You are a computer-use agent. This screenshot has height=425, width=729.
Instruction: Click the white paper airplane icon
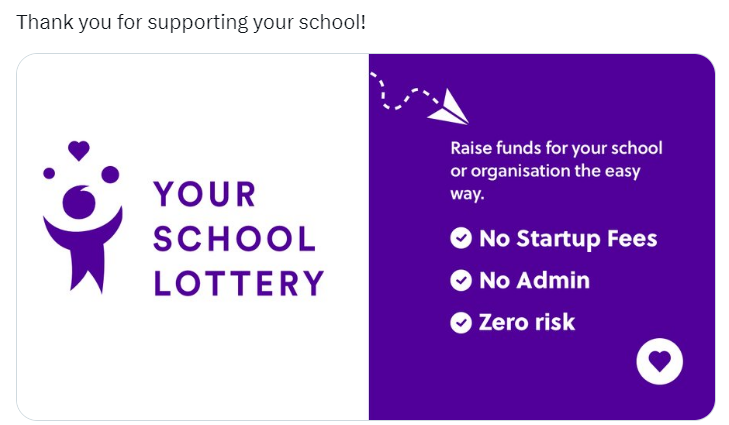point(448,107)
